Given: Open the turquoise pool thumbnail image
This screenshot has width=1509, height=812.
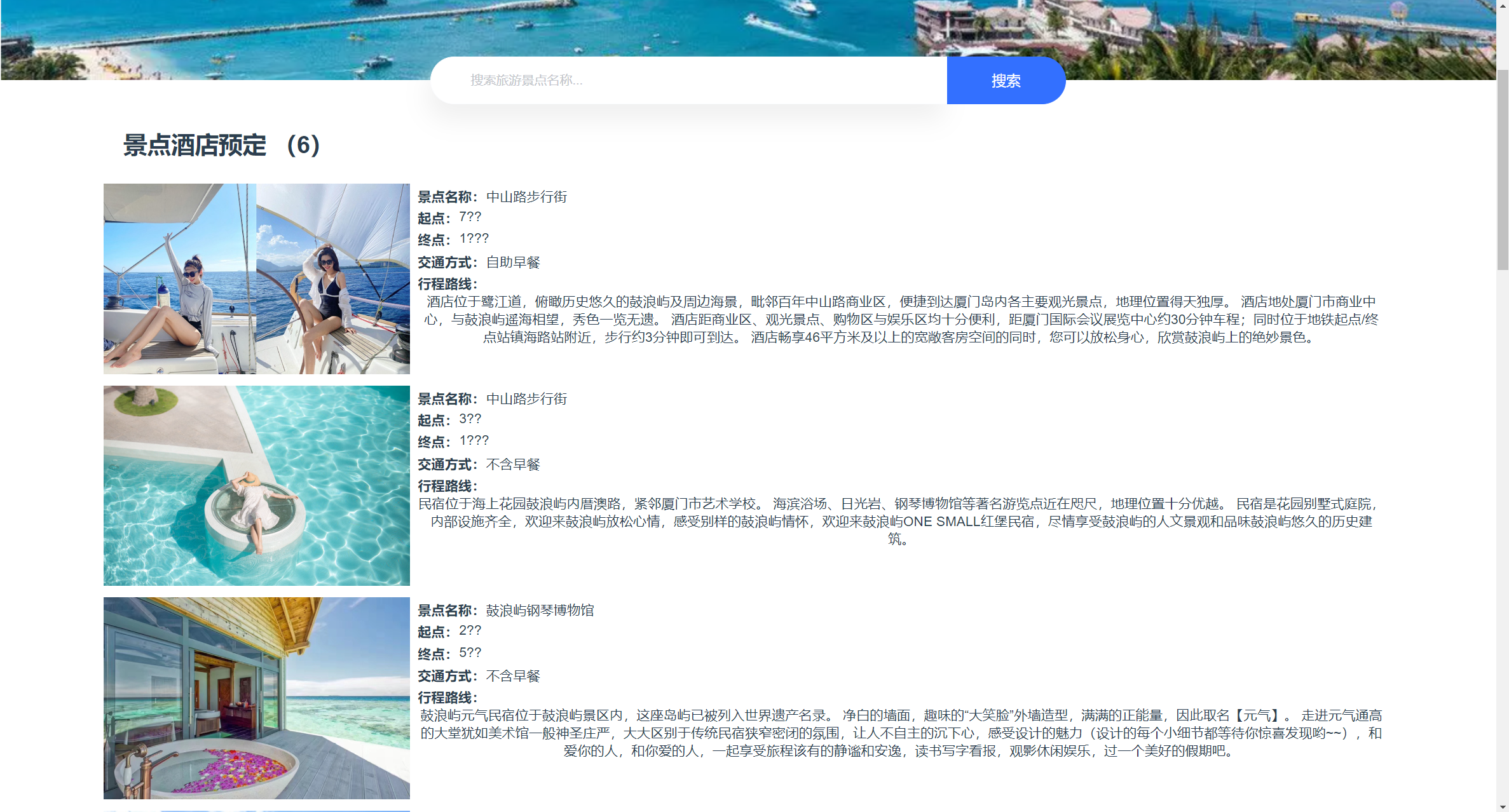Looking at the screenshot, I should pos(256,485).
